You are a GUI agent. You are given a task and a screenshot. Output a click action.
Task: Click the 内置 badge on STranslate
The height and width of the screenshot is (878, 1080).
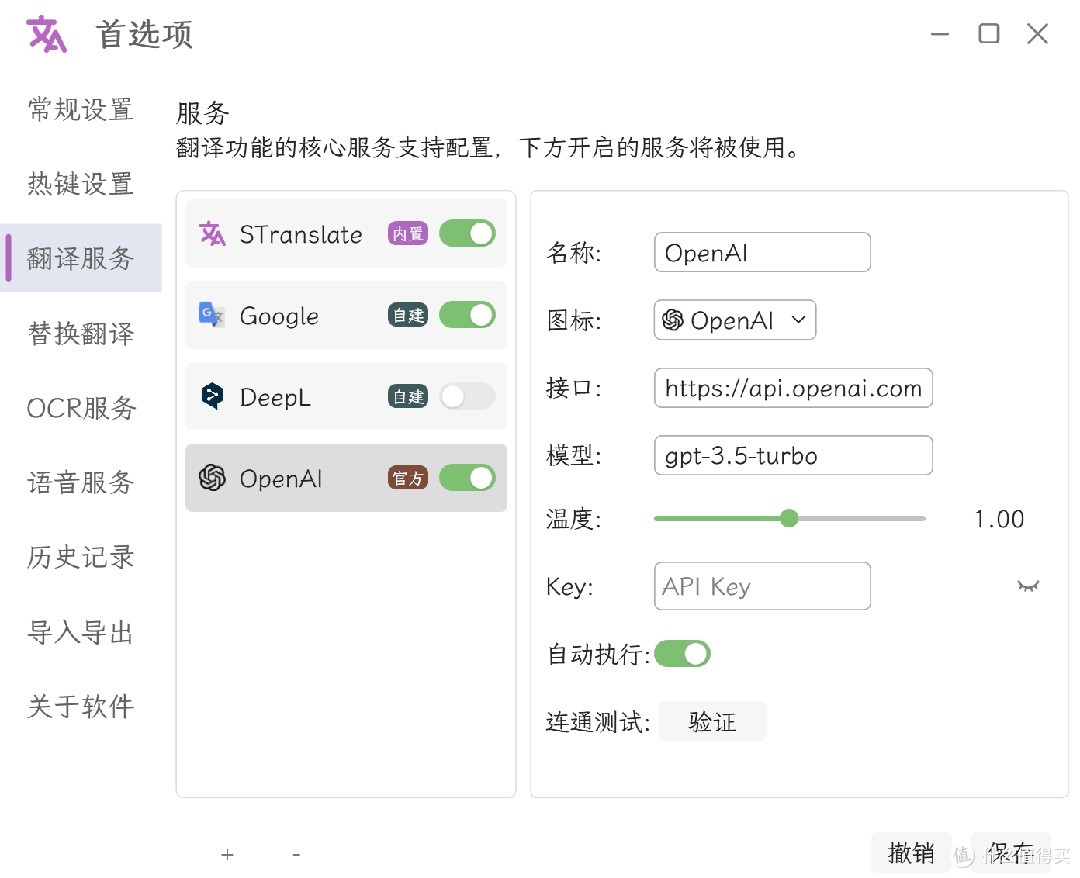coord(408,233)
